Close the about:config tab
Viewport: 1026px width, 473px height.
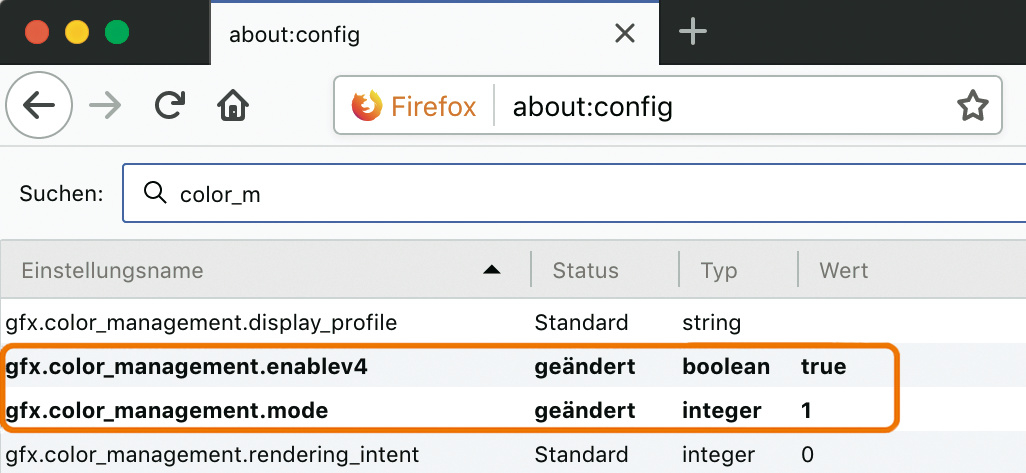[x=625, y=34]
